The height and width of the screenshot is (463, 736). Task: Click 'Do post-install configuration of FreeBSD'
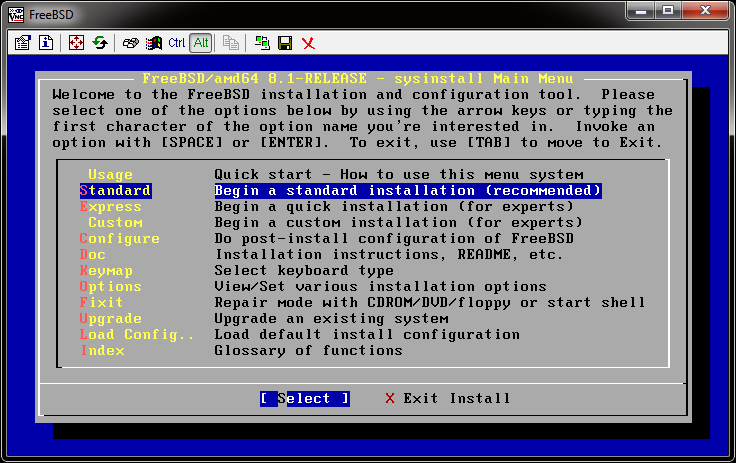tap(394, 239)
